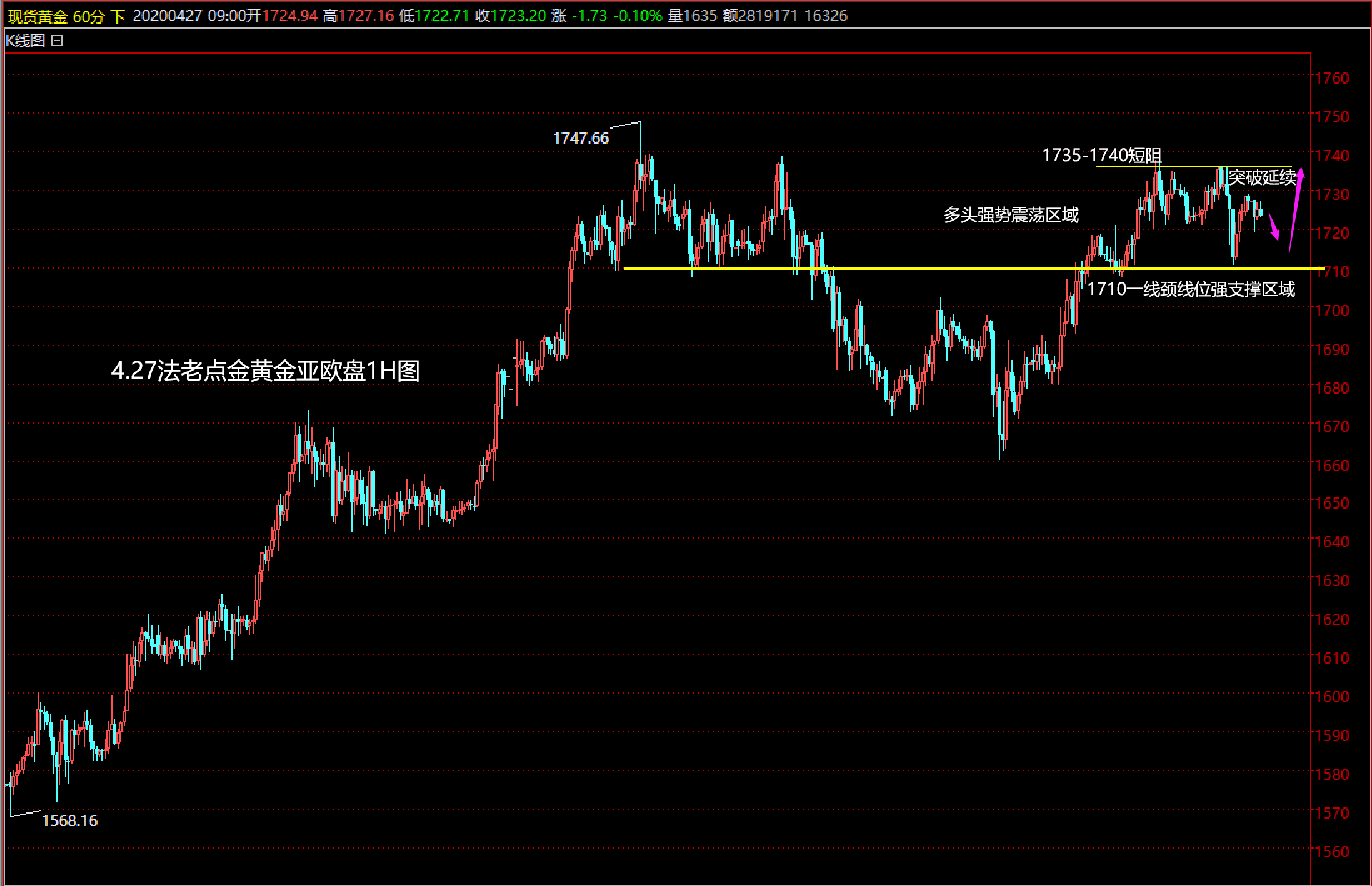This screenshot has width=1372, height=886.
Task: Click the 1560 price axis label
Action: click(x=1332, y=852)
